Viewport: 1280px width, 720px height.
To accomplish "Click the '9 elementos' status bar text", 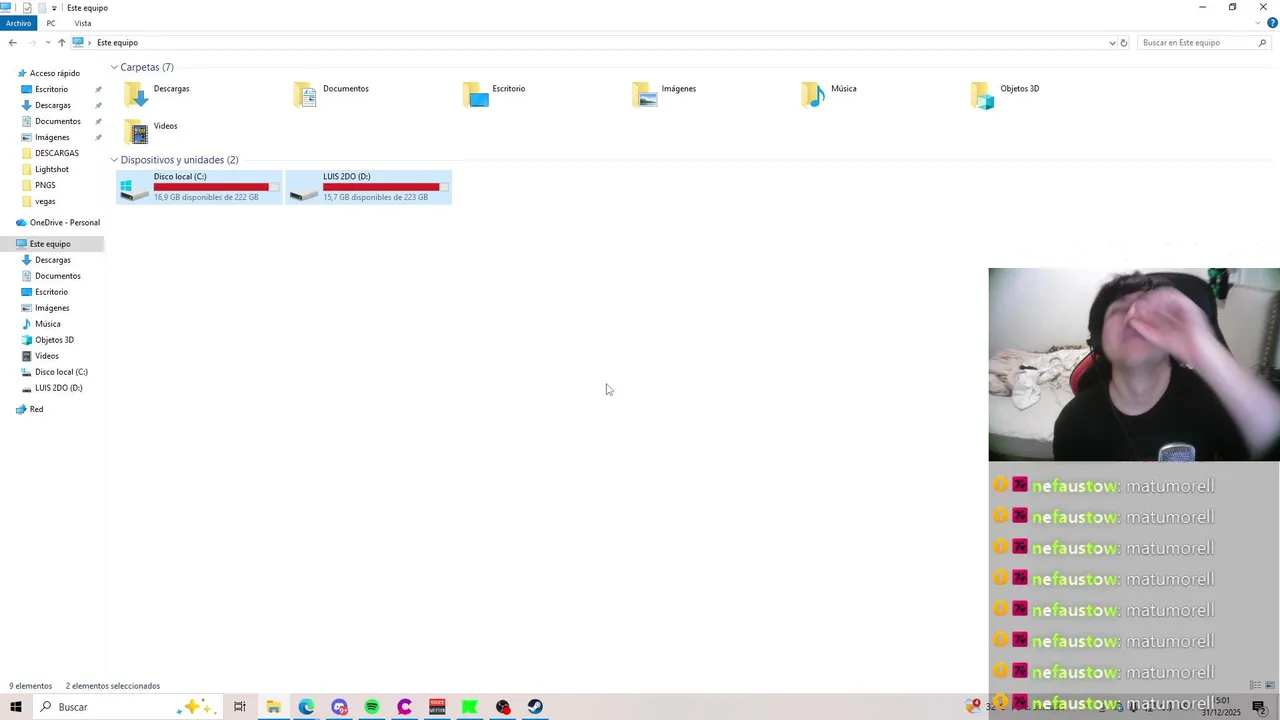I will (30, 686).
